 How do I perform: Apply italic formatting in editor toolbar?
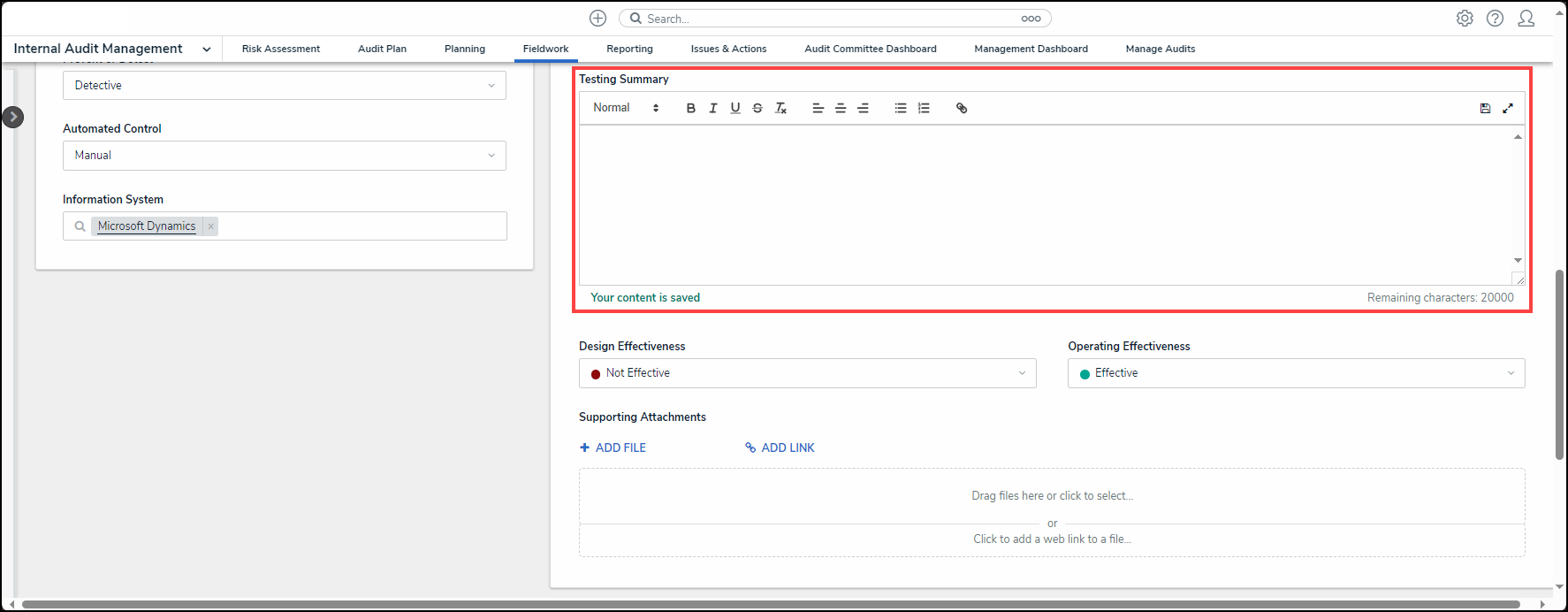[x=712, y=108]
